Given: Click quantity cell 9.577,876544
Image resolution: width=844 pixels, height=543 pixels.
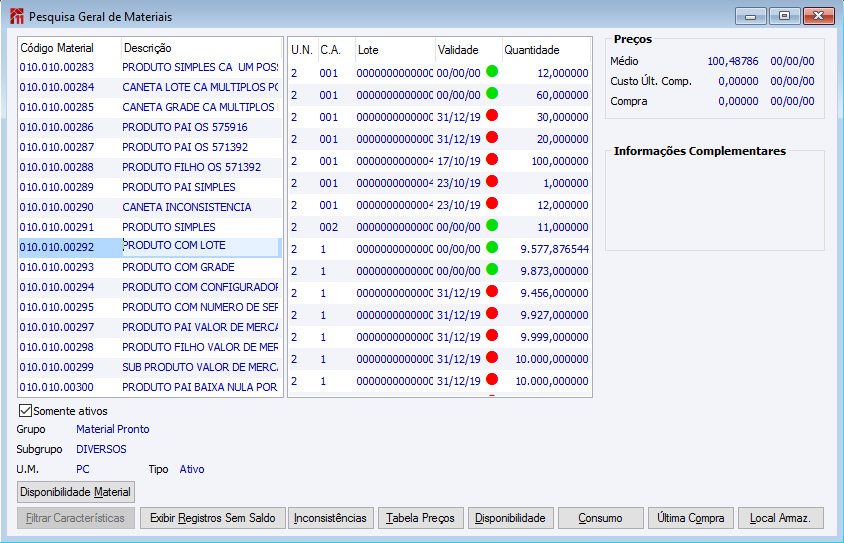Looking at the screenshot, I should [554, 249].
